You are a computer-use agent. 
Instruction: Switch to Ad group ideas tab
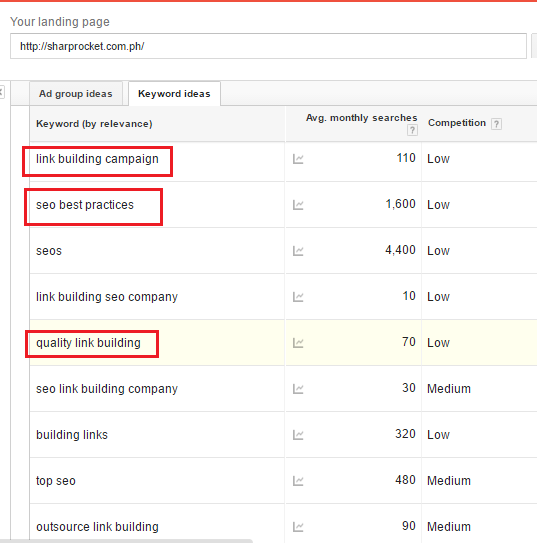tap(76, 94)
